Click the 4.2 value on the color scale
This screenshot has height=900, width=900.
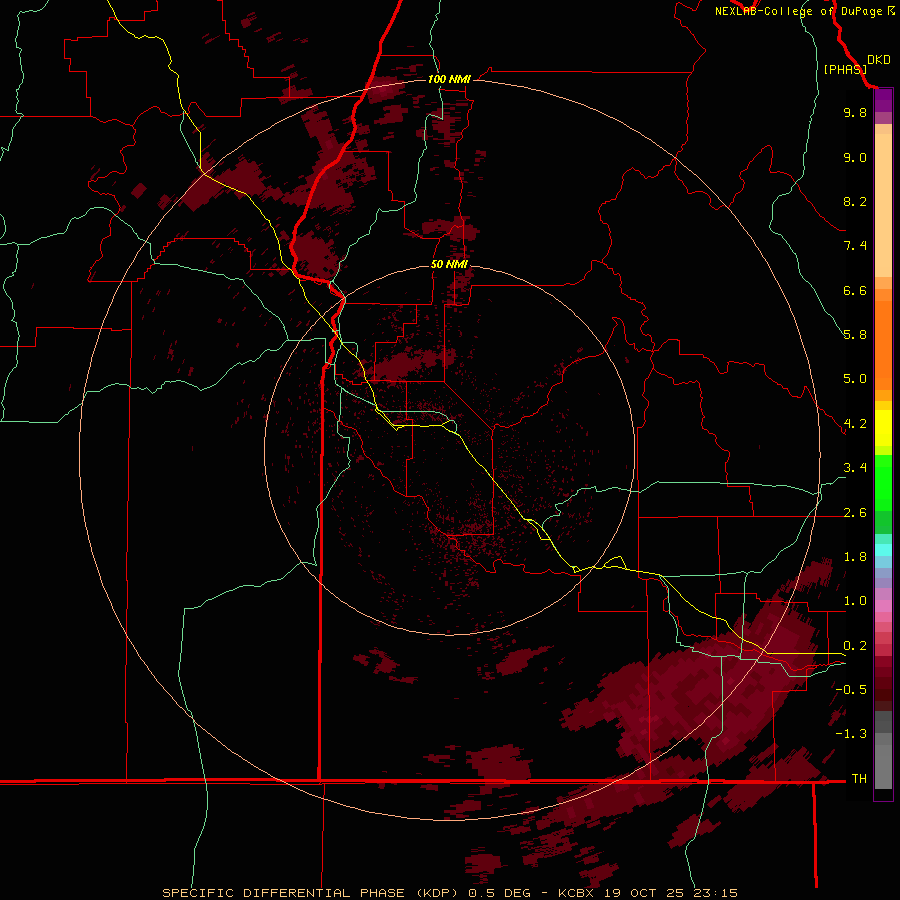point(855,424)
